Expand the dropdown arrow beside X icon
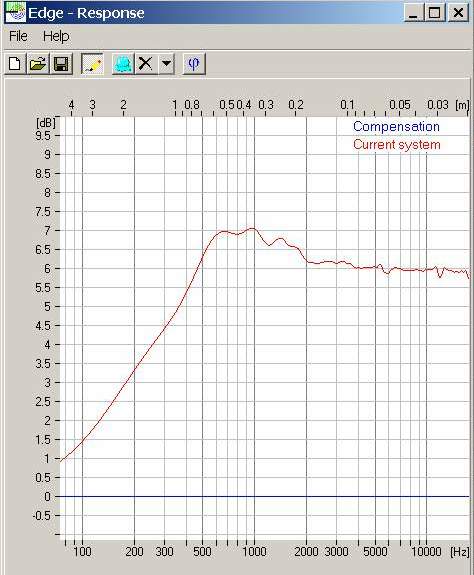The image size is (474, 575). click(166, 64)
